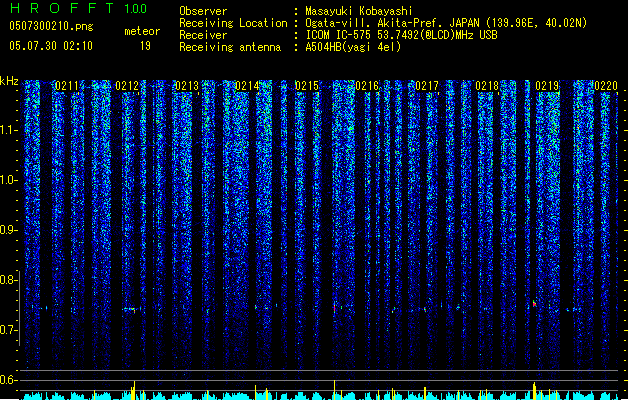The image size is (629, 400).
Task: Click the 0215 time marker
Action: click(x=307, y=86)
